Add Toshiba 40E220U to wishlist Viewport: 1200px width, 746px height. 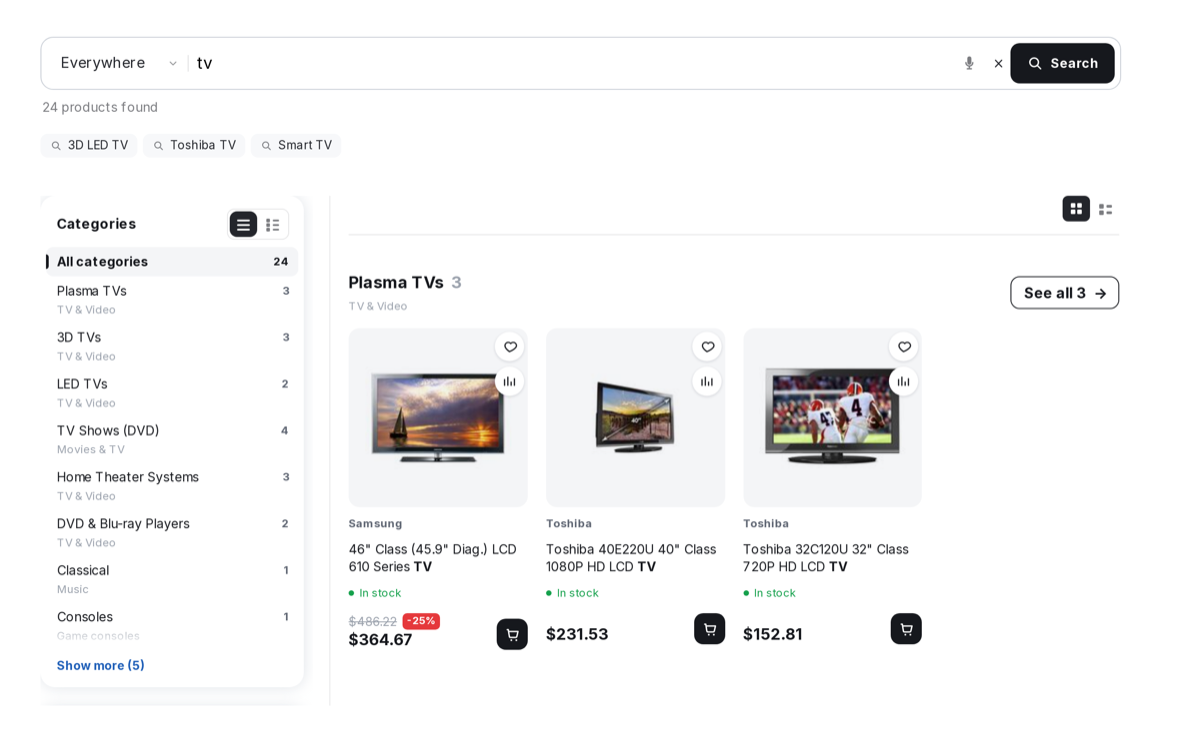pos(707,347)
